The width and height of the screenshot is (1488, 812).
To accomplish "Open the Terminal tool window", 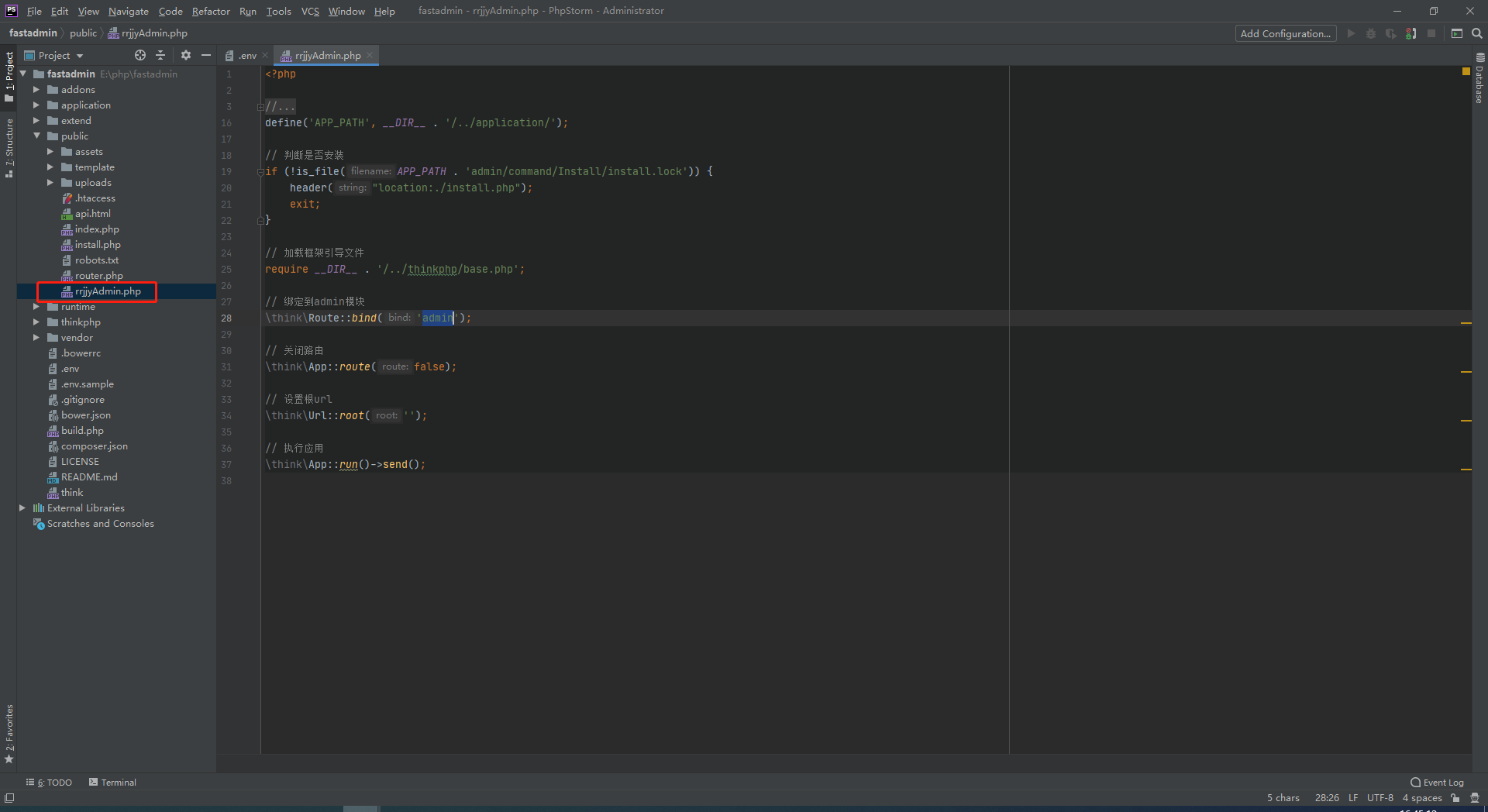I will (112, 783).
